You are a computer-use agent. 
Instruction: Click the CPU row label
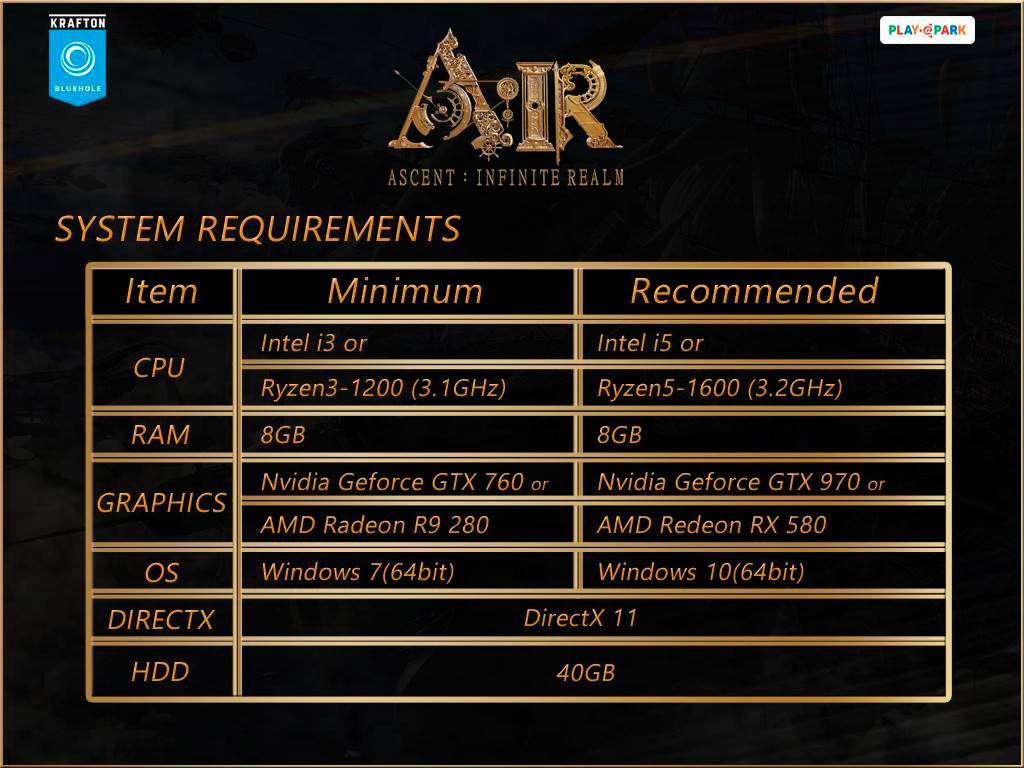pyautogui.click(x=160, y=367)
